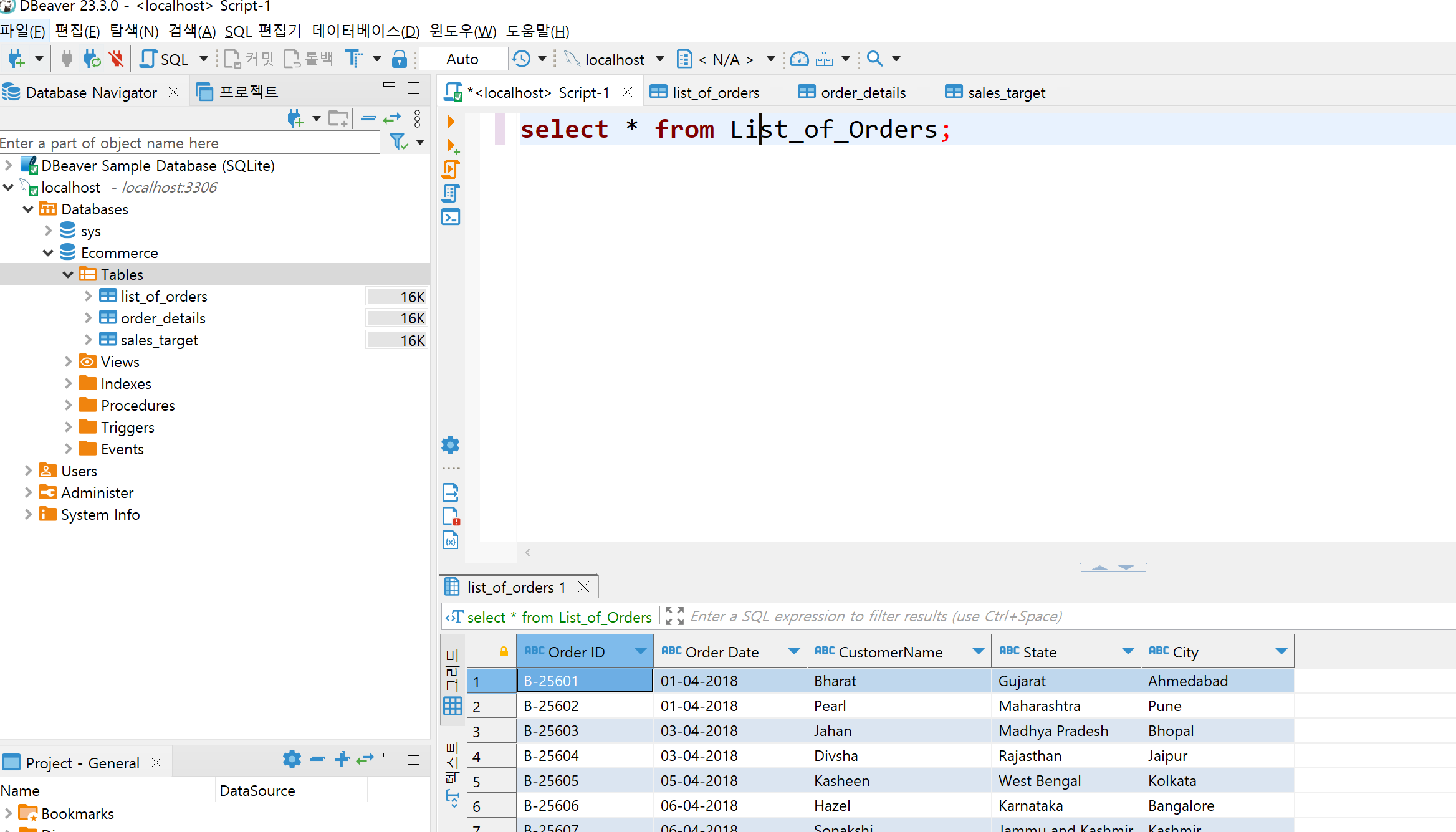The width and height of the screenshot is (1456, 832).
Task: Collapse the Ecommerce database node
Action: tap(48, 252)
